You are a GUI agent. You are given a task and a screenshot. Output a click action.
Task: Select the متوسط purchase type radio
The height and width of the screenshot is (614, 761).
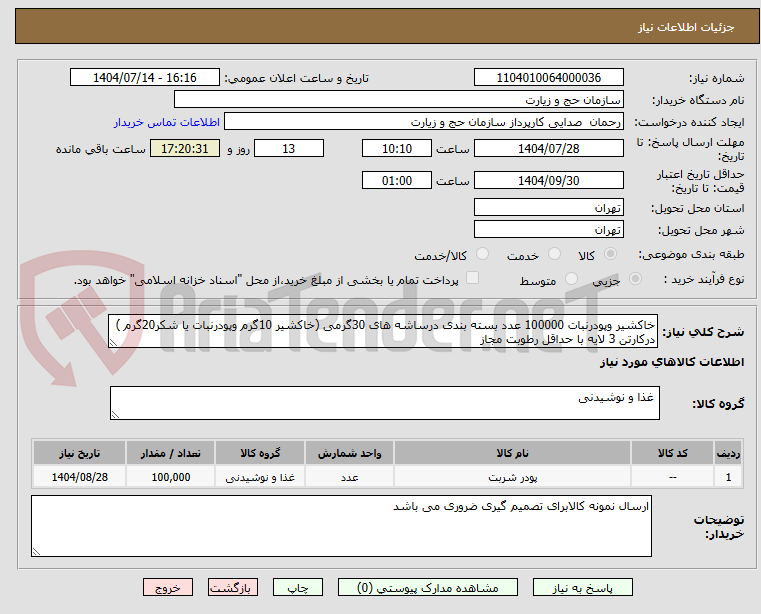pyautogui.click(x=571, y=279)
